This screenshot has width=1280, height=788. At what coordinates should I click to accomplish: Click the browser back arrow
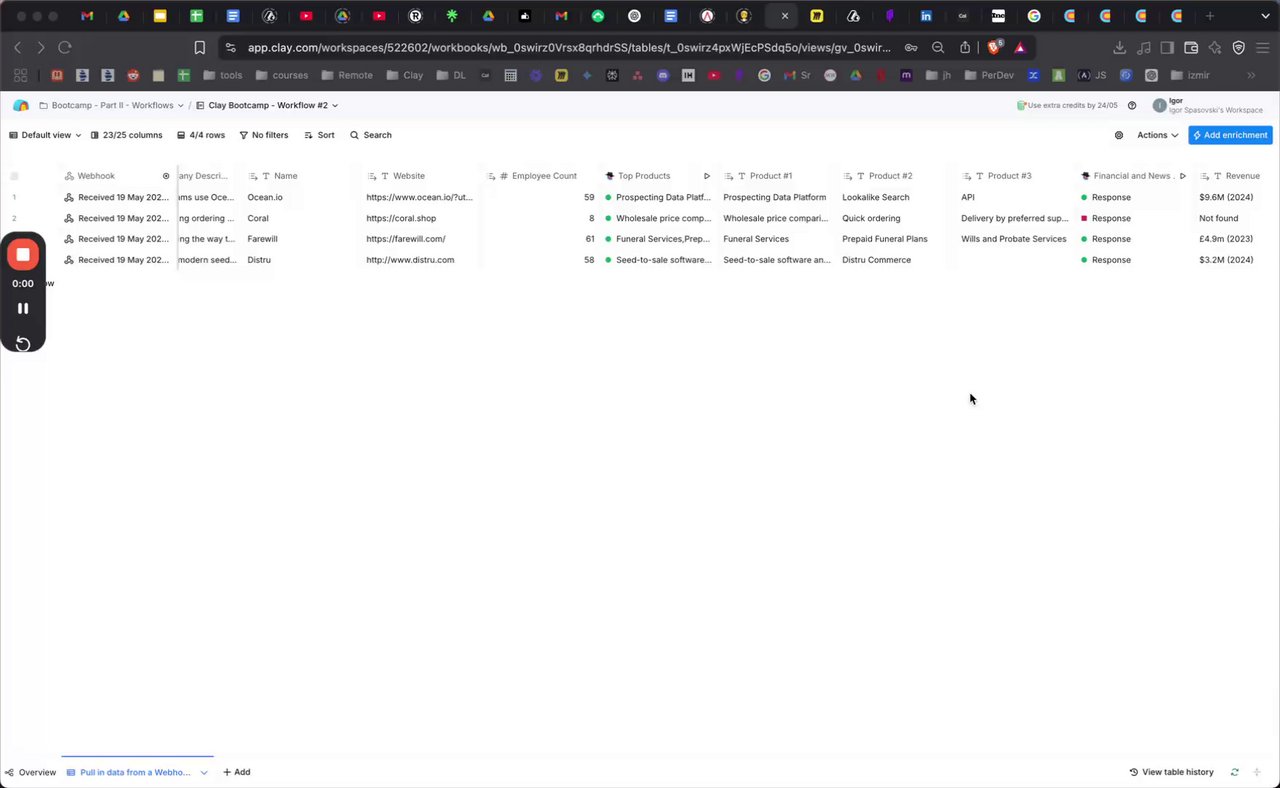tap(18, 48)
